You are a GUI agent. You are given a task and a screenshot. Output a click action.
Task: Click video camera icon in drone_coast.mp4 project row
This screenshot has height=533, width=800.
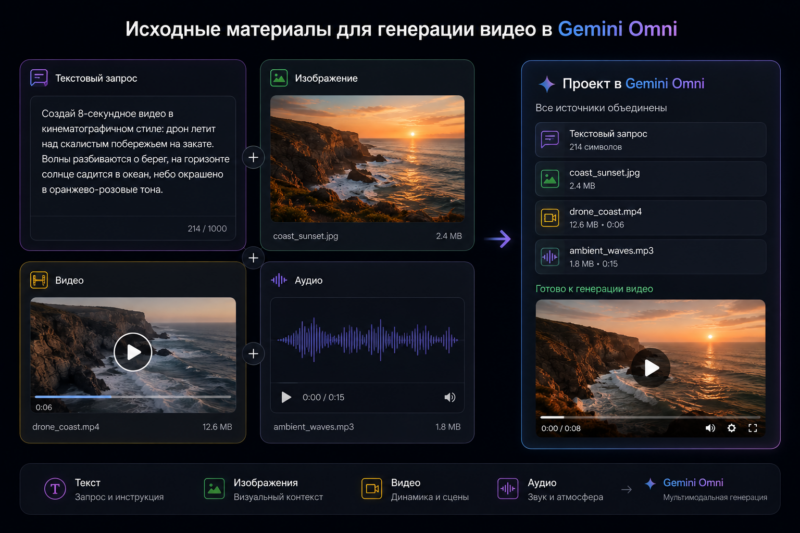tap(550, 218)
